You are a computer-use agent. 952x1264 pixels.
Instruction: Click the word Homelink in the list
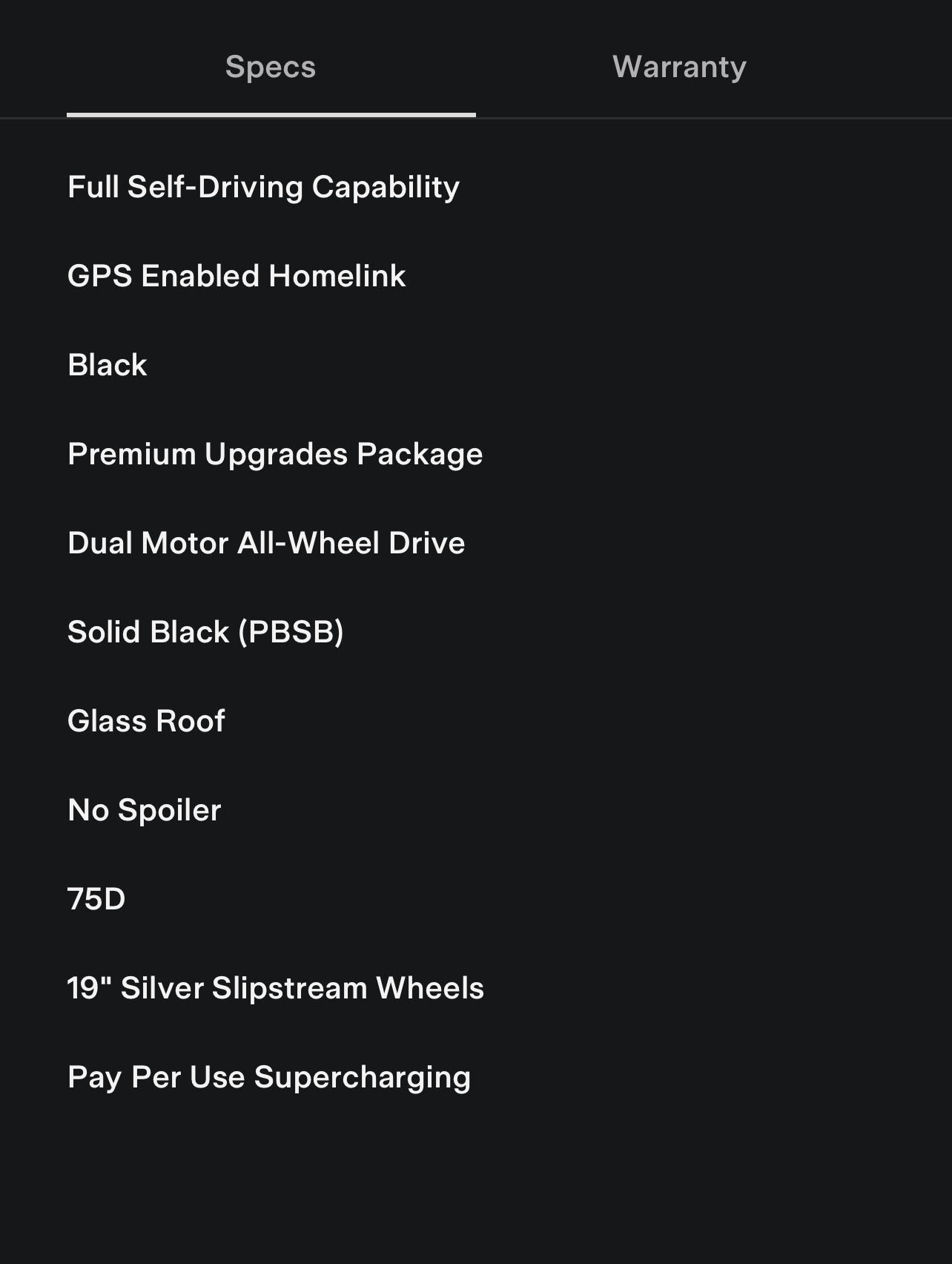point(337,276)
